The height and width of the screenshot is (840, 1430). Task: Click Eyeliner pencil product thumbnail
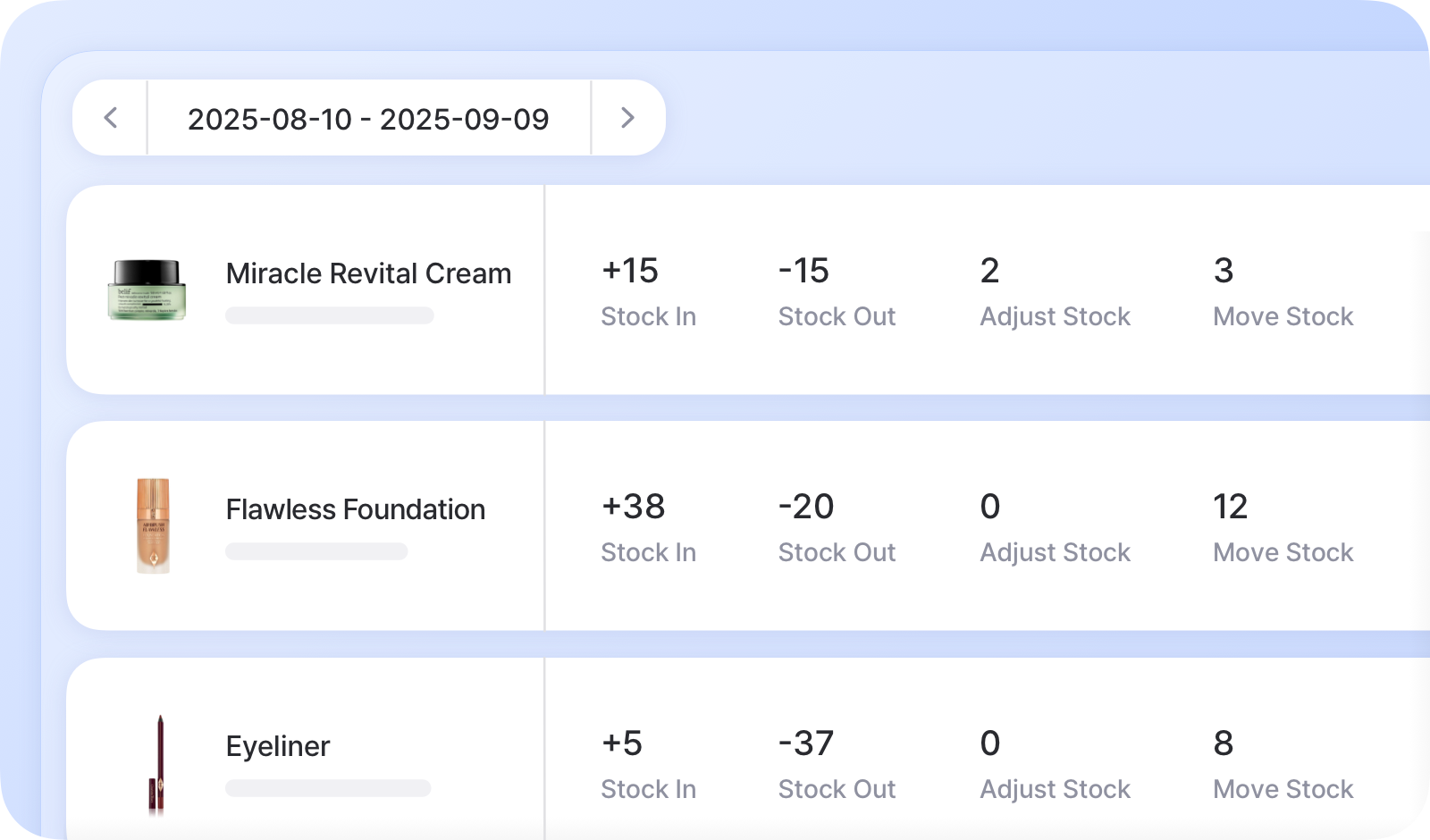pyautogui.click(x=157, y=764)
